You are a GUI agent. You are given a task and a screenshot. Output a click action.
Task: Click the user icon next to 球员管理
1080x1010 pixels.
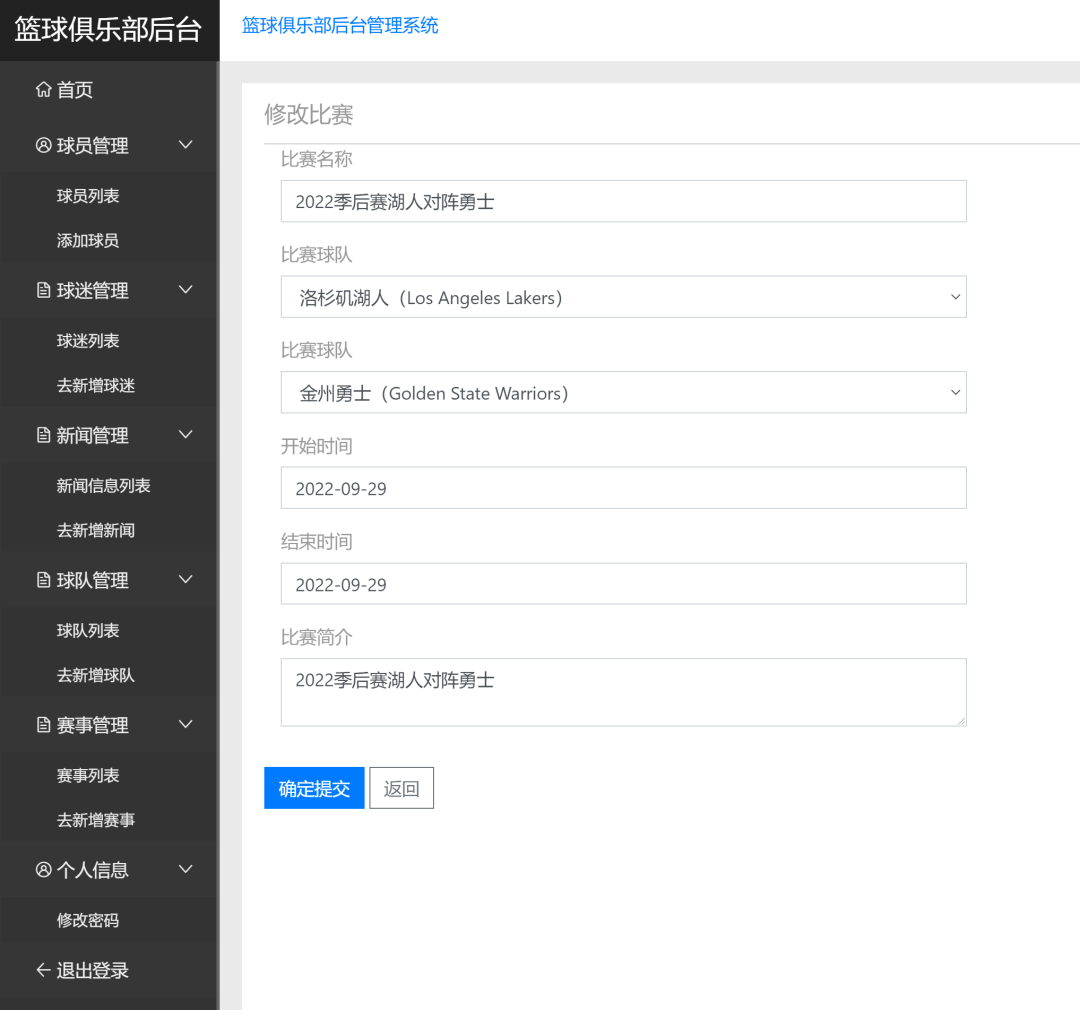click(x=43, y=145)
